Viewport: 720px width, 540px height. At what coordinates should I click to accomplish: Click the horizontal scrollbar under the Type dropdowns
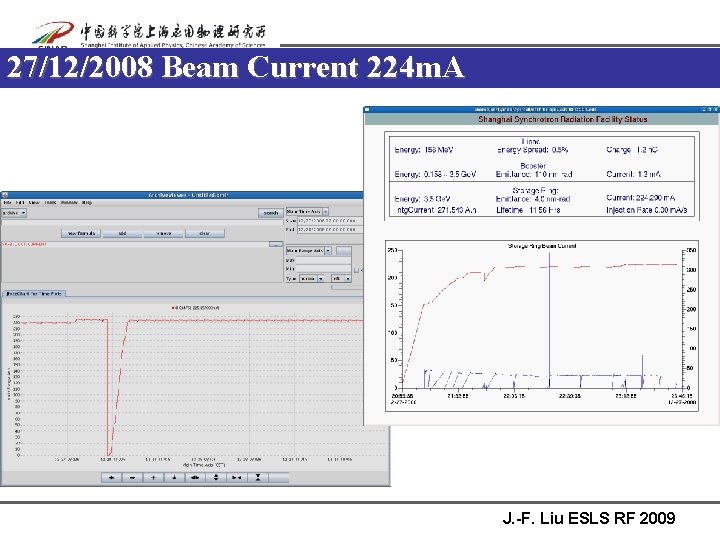point(347,287)
